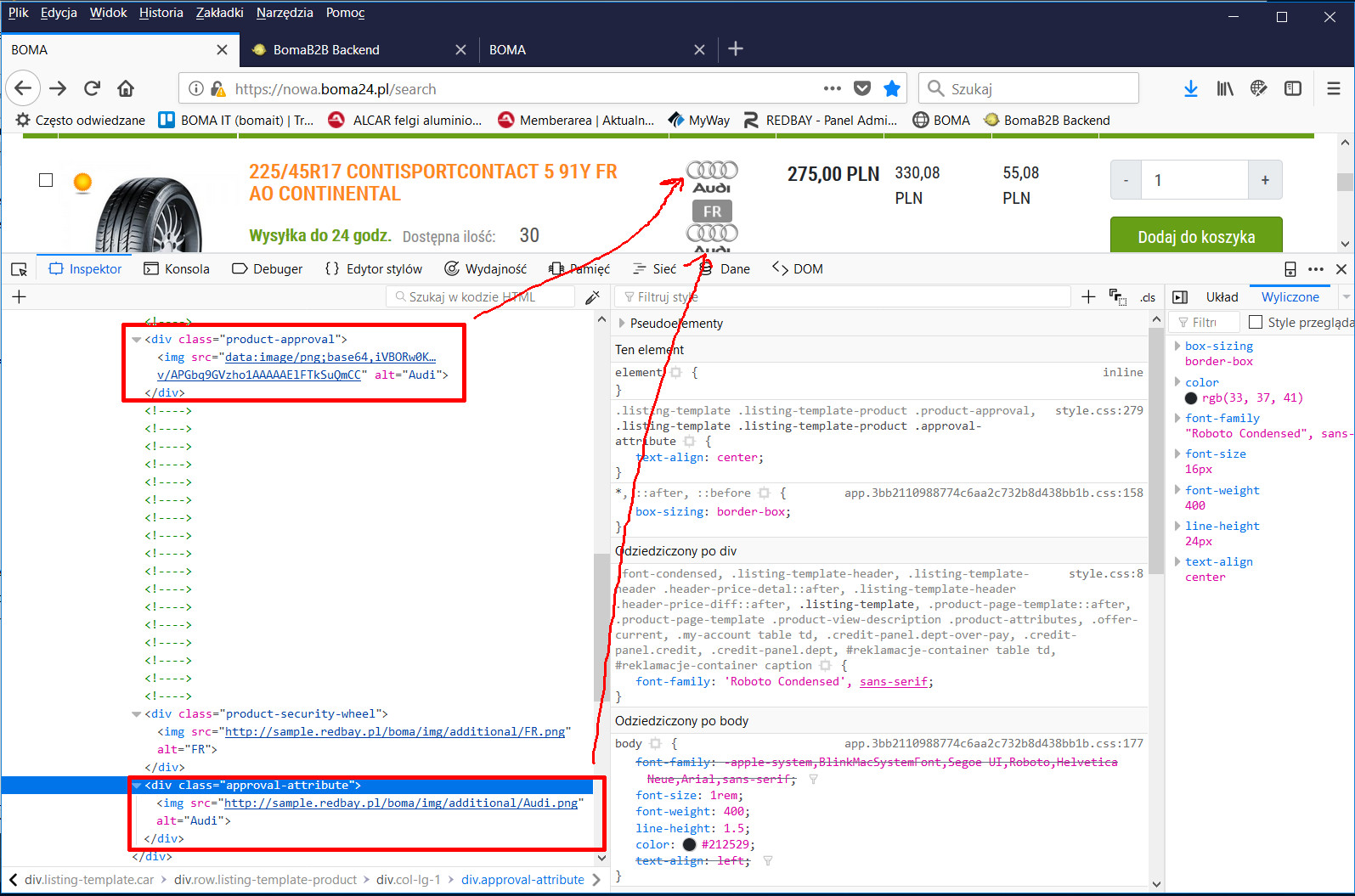Open the Firefox downloads panel
The image size is (1355, 896).
coord(1190,88)
